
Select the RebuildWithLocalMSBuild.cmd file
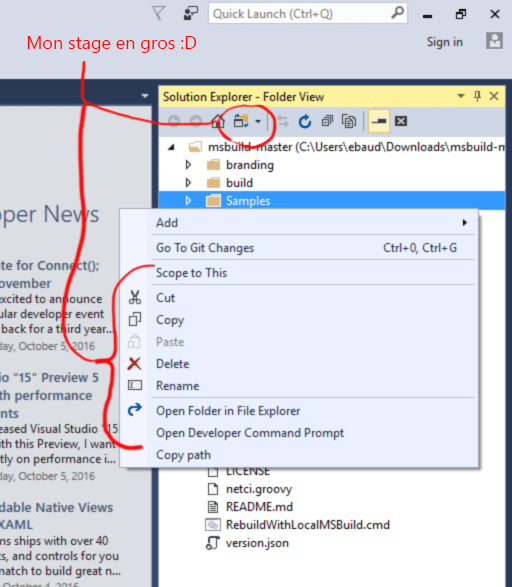click(308, 525)
